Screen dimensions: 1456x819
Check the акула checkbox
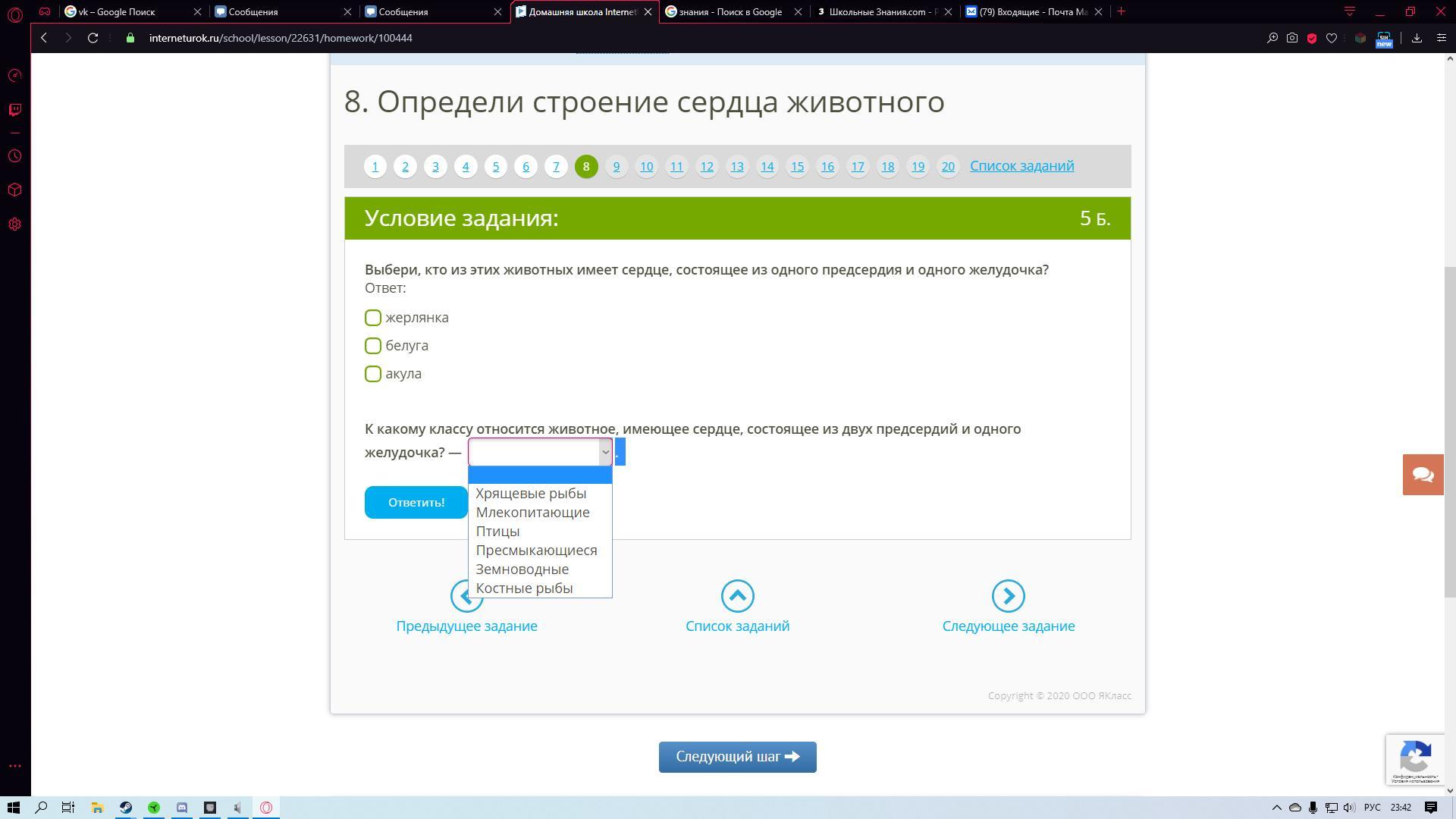(373, 374)
